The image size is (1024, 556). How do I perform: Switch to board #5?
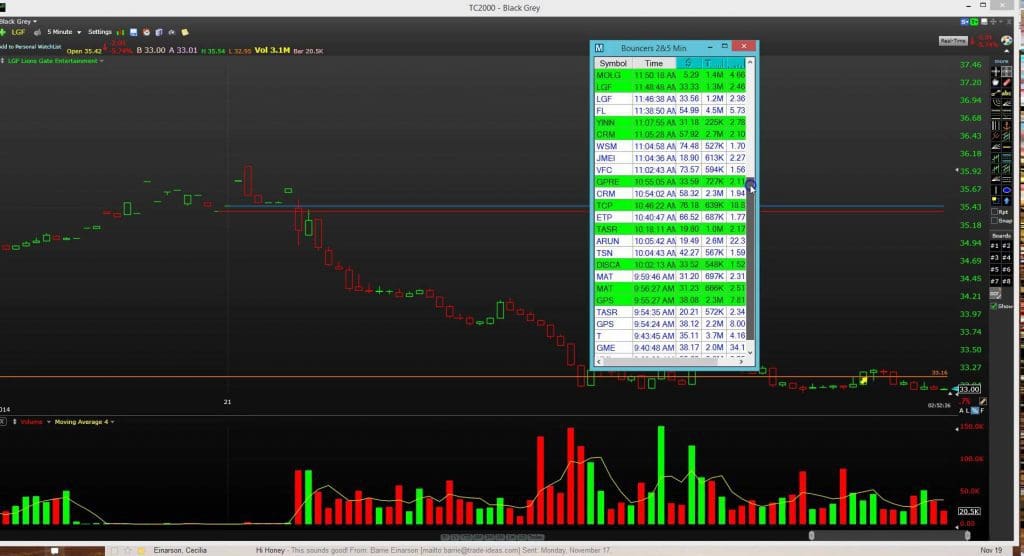click(x=995, y=270)
